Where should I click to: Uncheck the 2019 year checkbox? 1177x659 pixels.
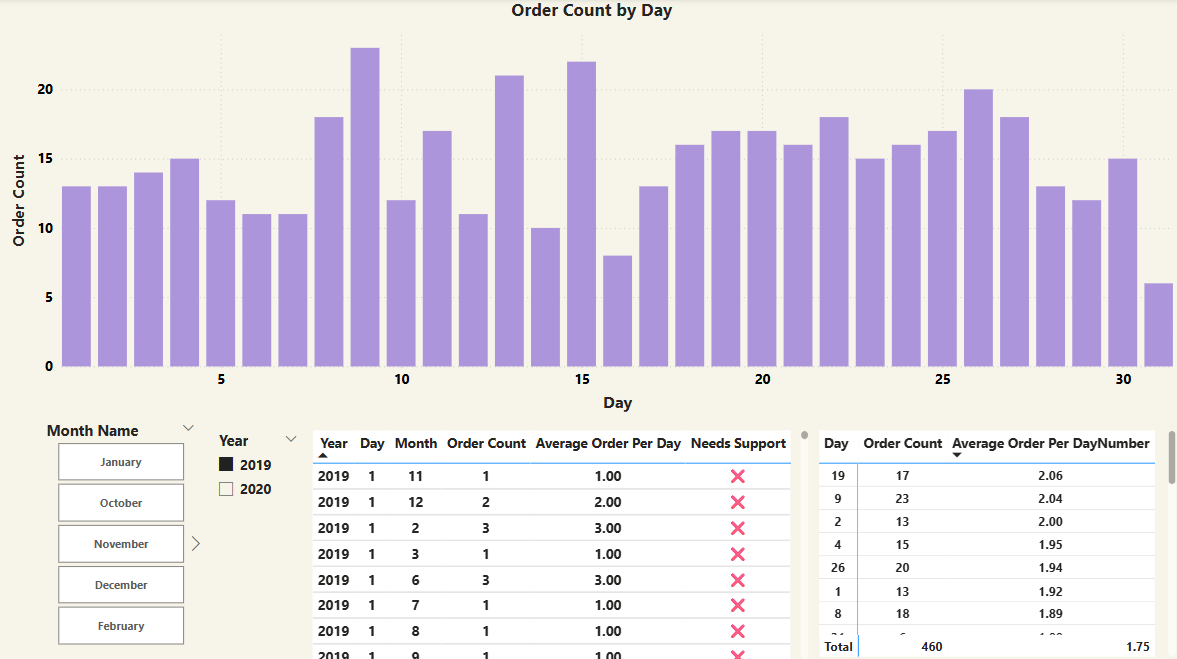point(226,465)
